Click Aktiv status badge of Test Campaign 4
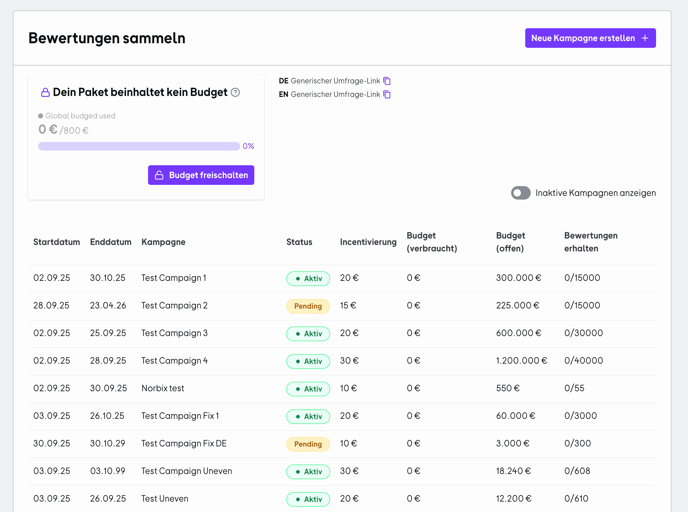This screenshot has width=688, height=512. tap(308, 361)
